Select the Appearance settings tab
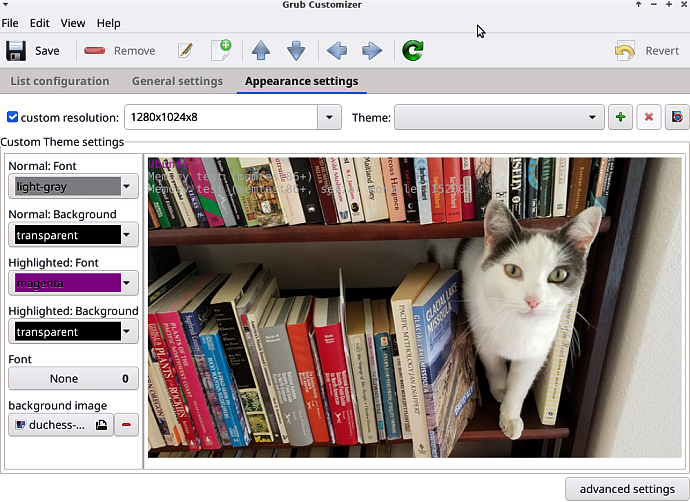This screenshot has height=502, width=690. tap(301, 81)
